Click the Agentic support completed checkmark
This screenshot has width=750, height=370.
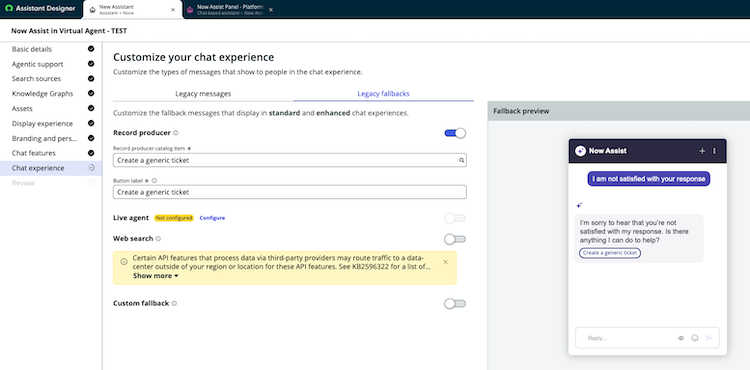click(91, 64)
